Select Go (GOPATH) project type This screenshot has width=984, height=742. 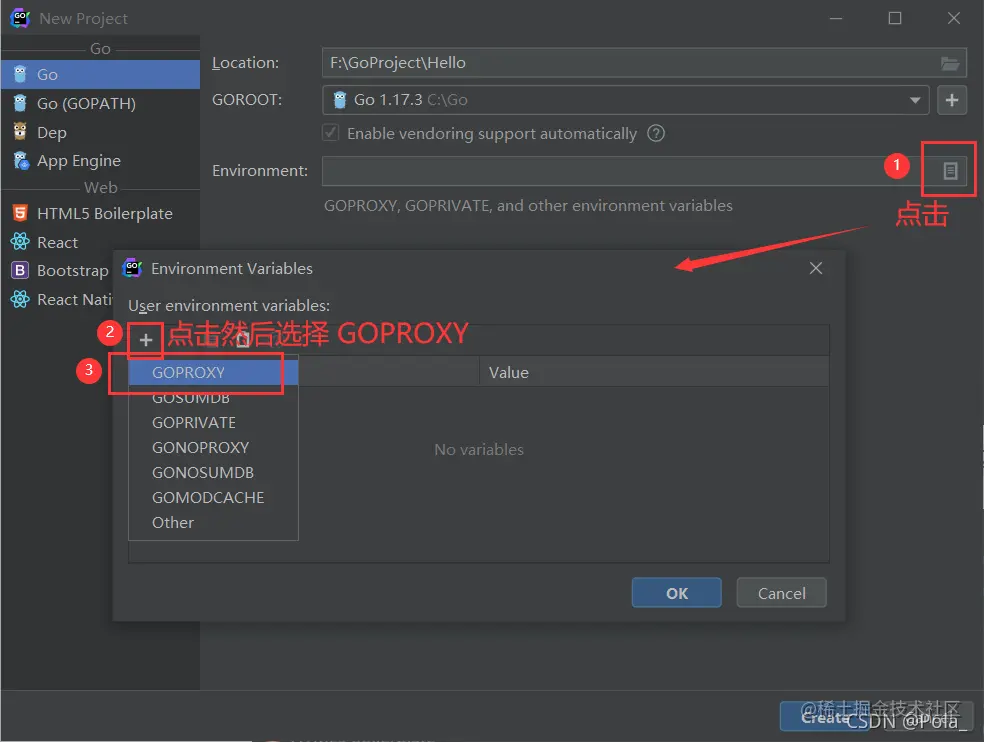[x=100, y=103]
